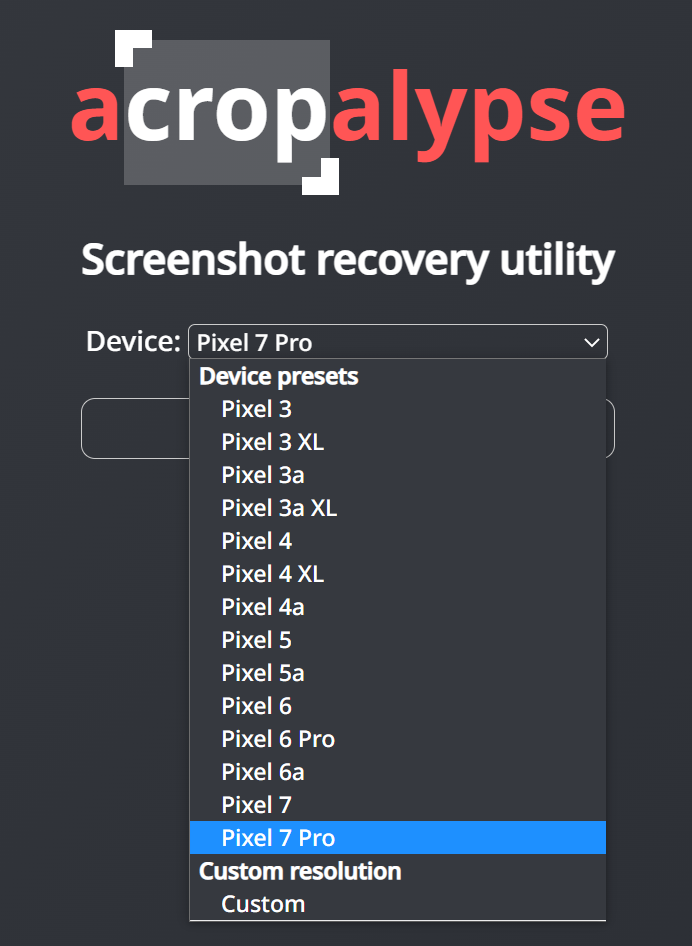The height and width of the screenshot is (946, 692).
Task: Click the Screenshot recovery utility heading
Action: [x=347, y=260]
